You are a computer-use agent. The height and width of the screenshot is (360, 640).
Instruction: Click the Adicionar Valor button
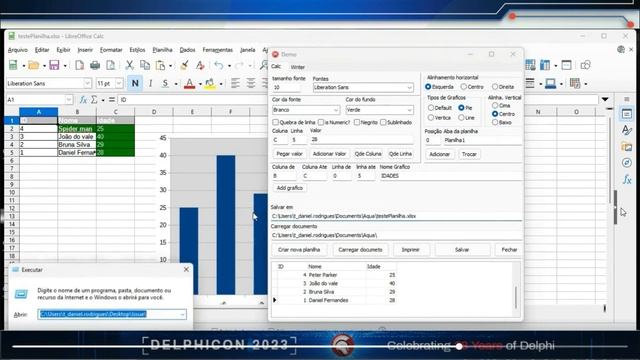tap(329, 154)
